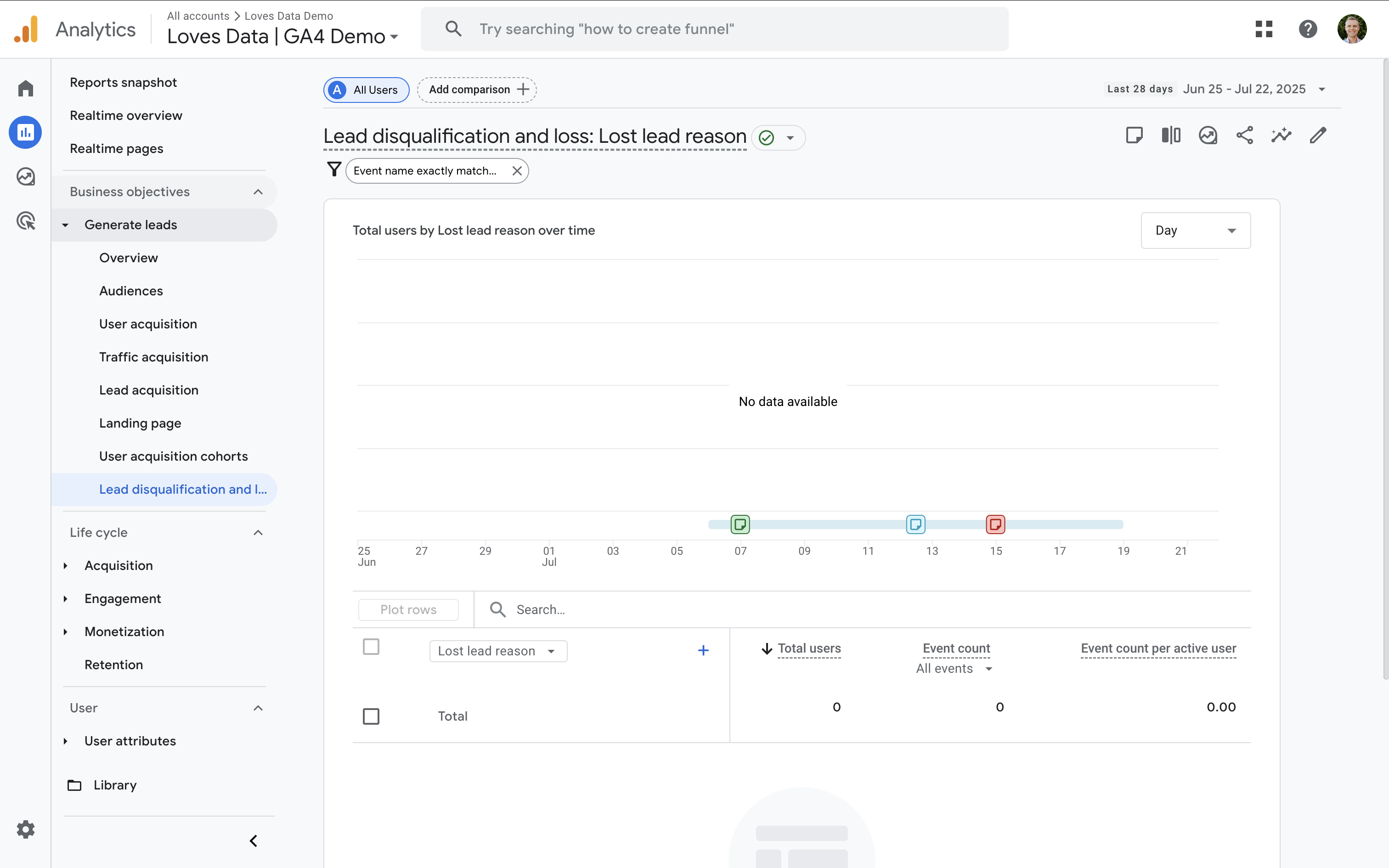Open the Insights sparkline icon
Image resolution: width=1389 pixels, height=868 pixels.
tap(1281, 135)
